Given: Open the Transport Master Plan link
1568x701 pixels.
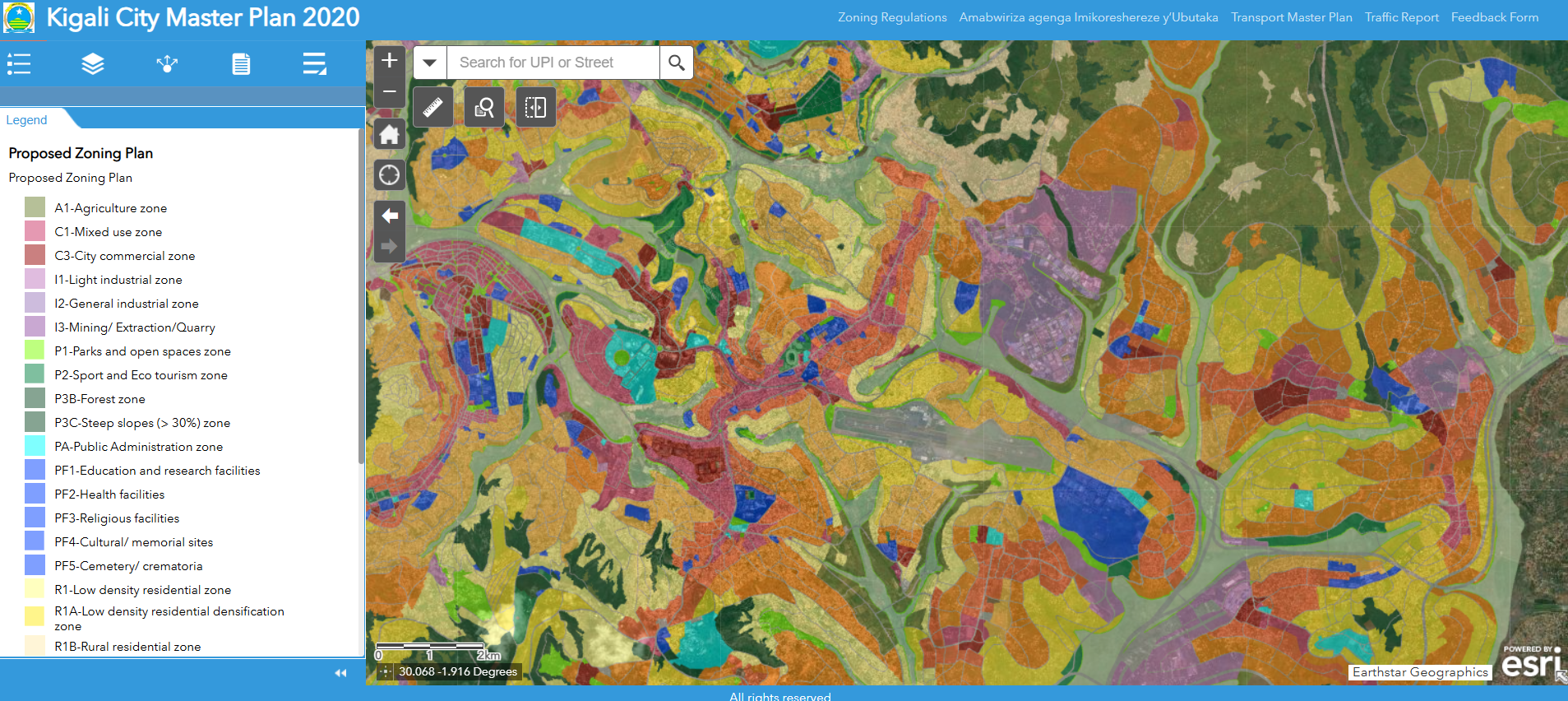Looking at the screenshot, I should click(1292, 17).
